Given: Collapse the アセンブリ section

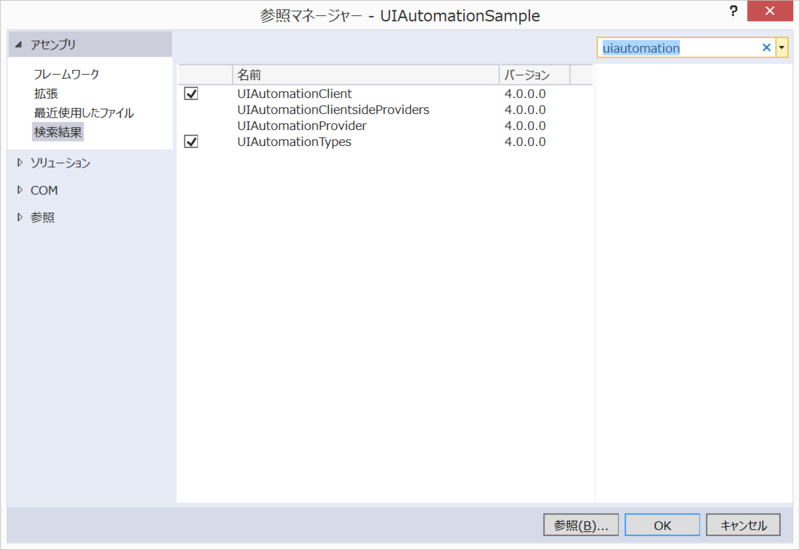Looking at the screenshot, I should click(x=19, y=45).
